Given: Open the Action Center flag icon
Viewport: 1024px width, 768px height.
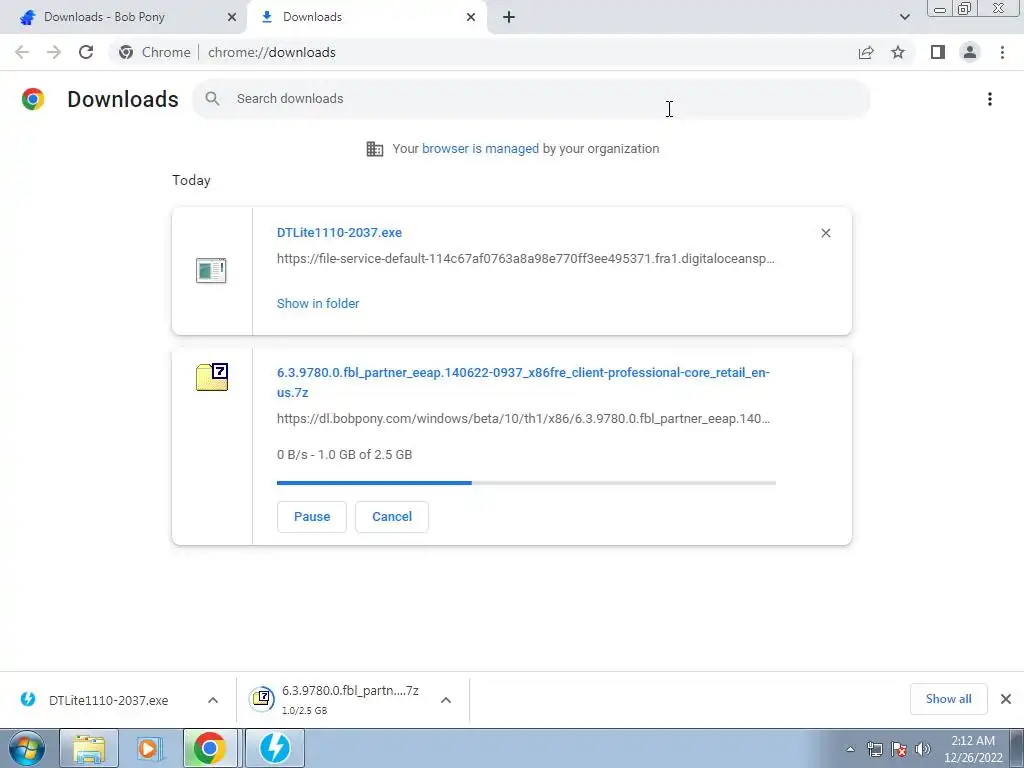Looking at the screenshot, I should [899, 749].
